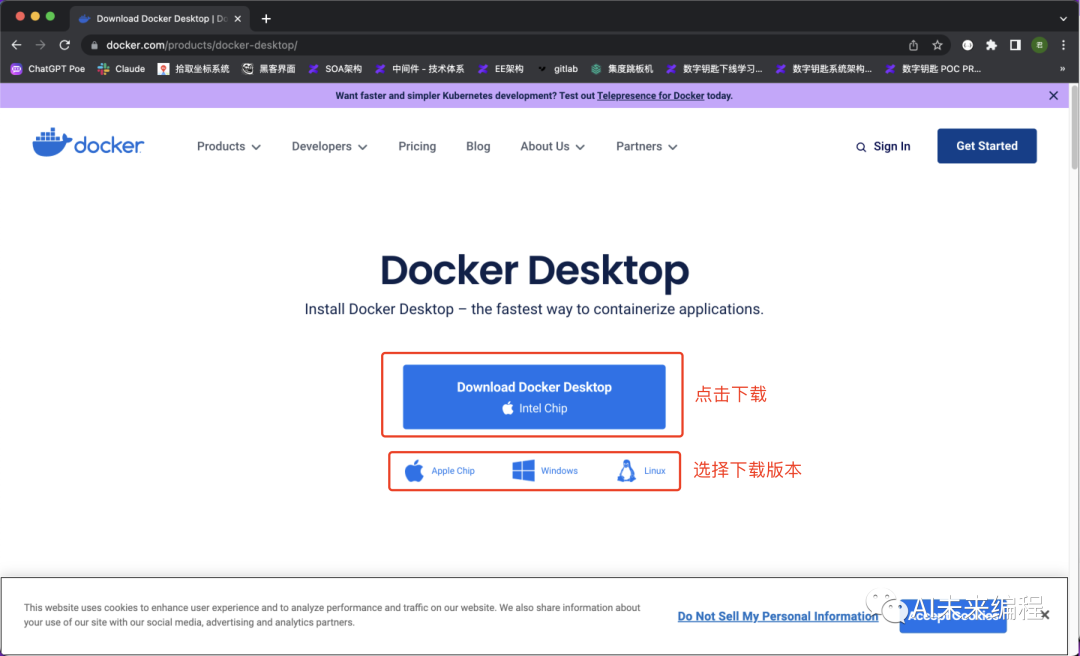1080x656 pixels.
Task: Close the cookie consent banner
Action: (x=1046, y=615)
